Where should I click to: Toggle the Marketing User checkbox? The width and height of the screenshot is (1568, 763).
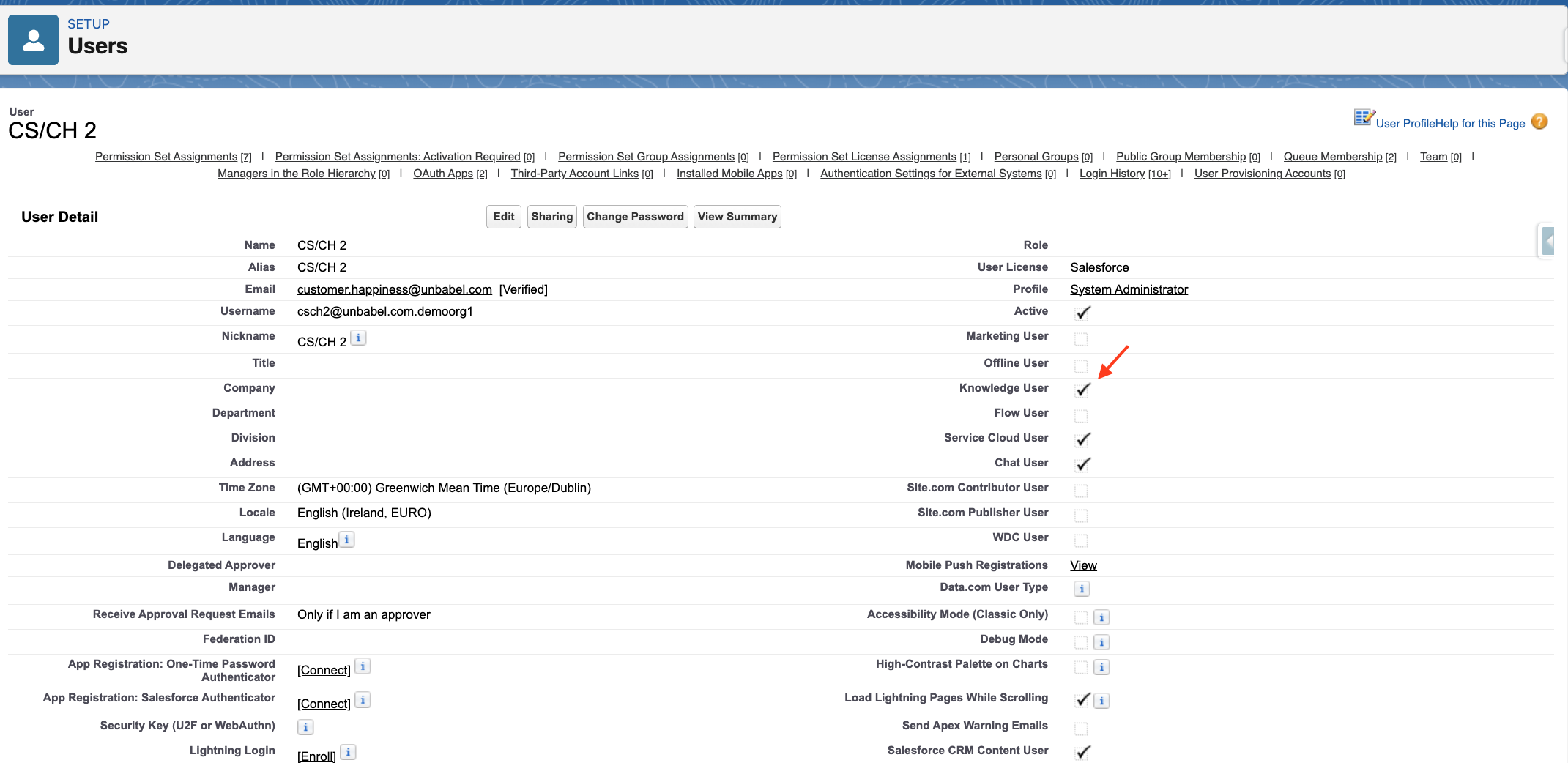pyautogui.click(x=1081, y=339)
